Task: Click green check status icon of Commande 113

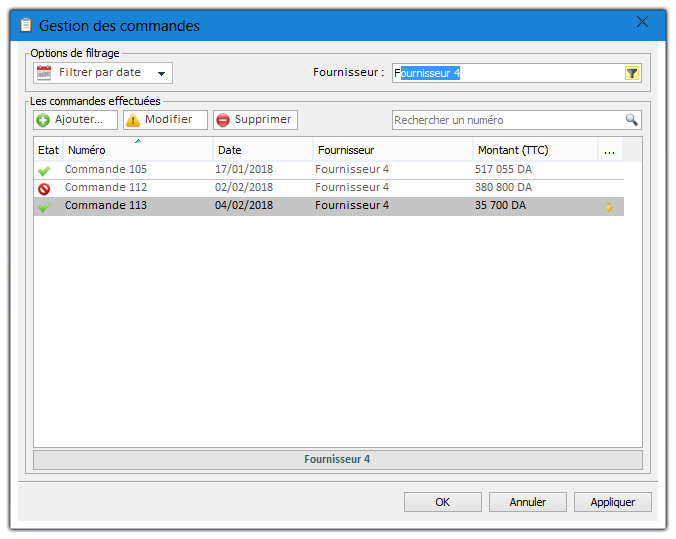Action: coord(43,206)
